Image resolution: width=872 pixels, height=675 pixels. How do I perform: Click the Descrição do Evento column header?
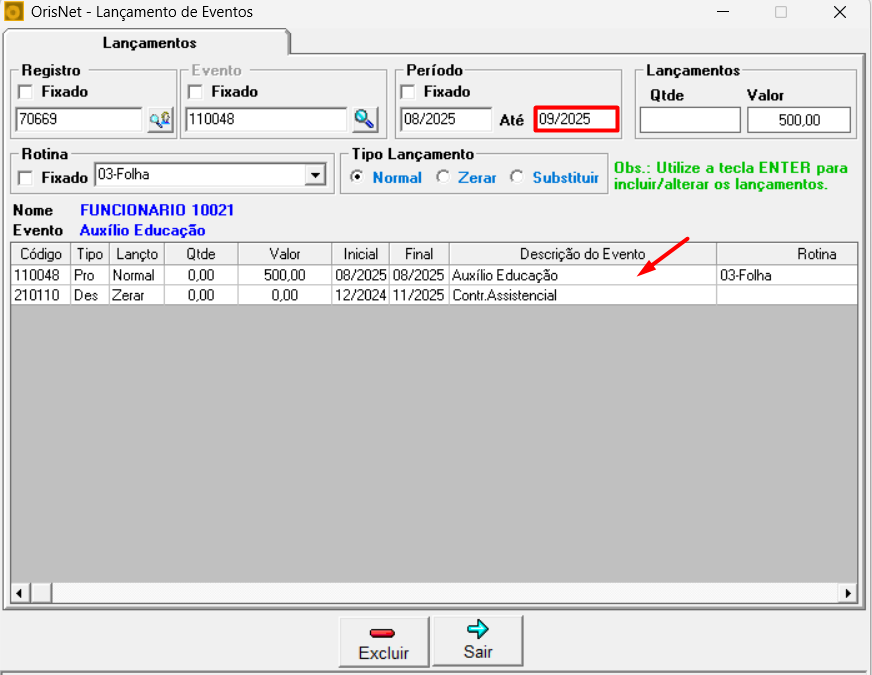coord(582,254)
